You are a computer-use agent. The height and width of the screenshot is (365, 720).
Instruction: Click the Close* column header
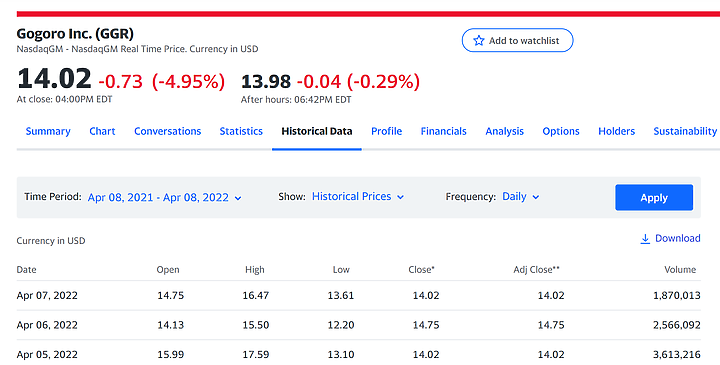(422, 270)
